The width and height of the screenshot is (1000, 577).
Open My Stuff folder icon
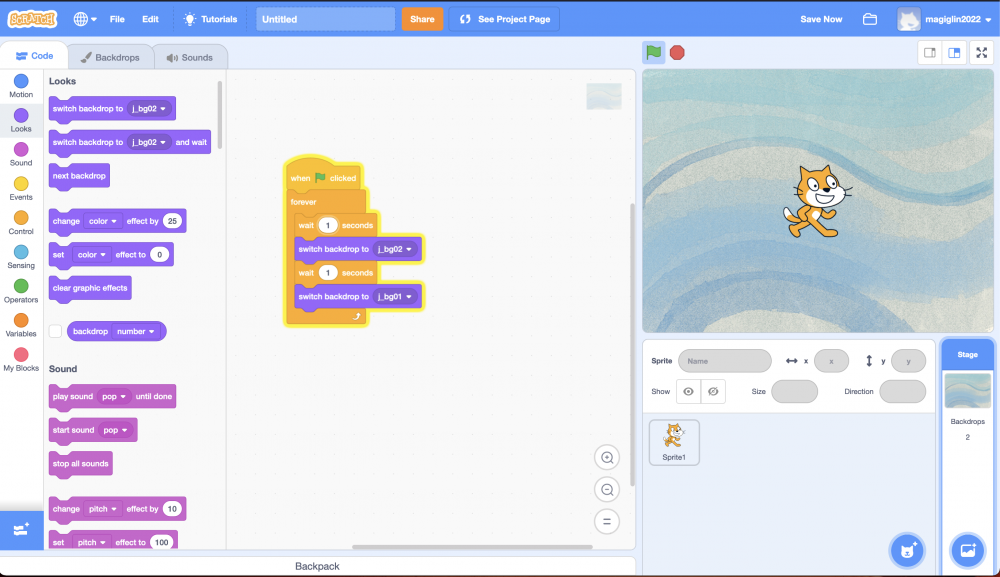pos(870,19)
